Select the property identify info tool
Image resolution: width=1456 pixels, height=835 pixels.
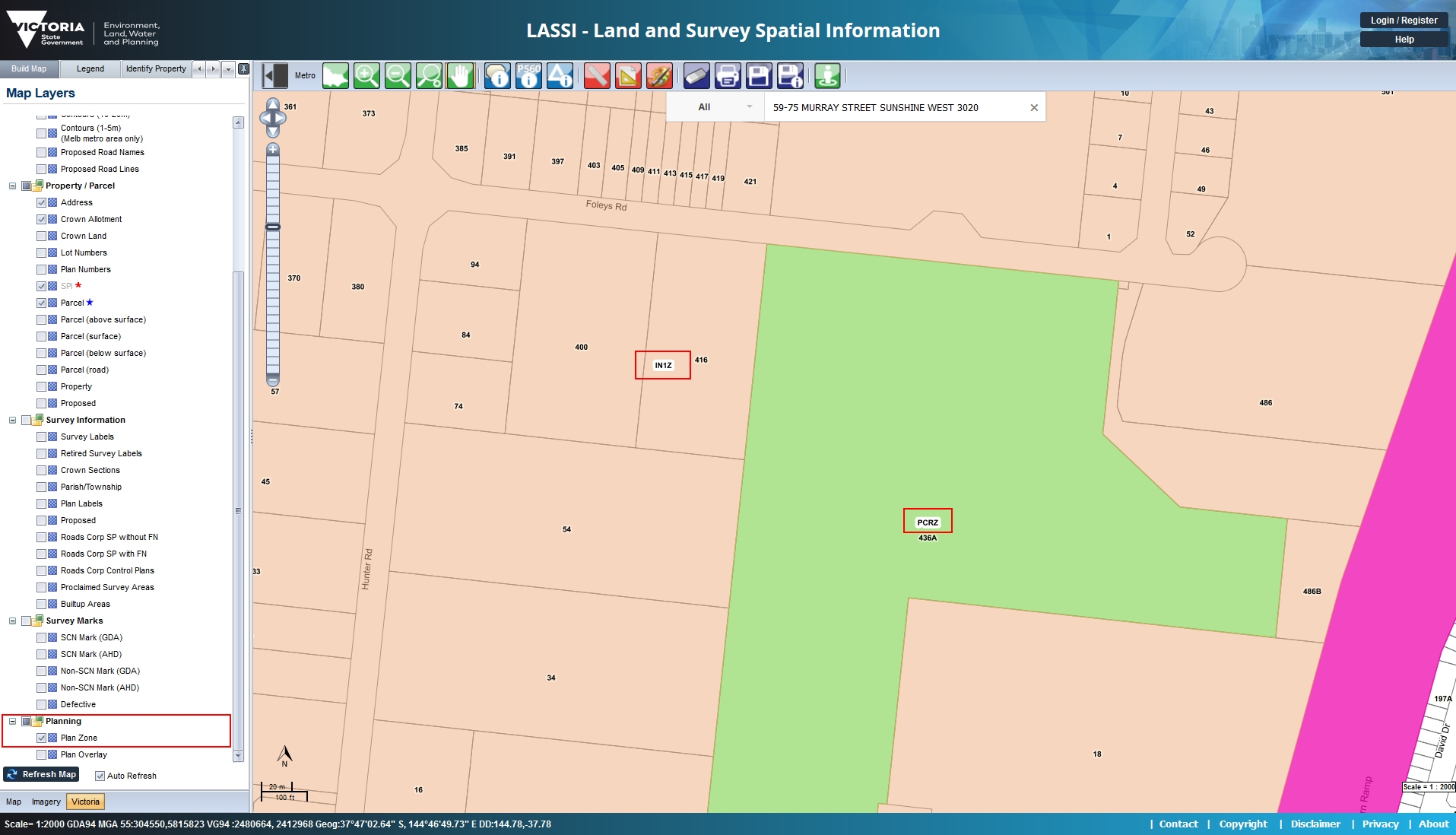[x=497, y=75]
